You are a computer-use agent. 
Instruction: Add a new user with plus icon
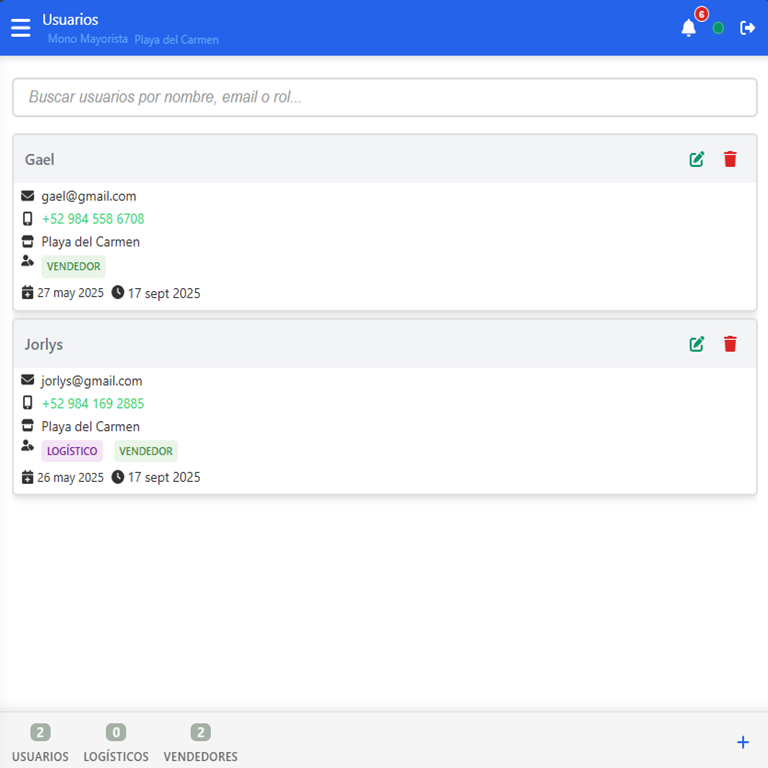pos(743,742)
